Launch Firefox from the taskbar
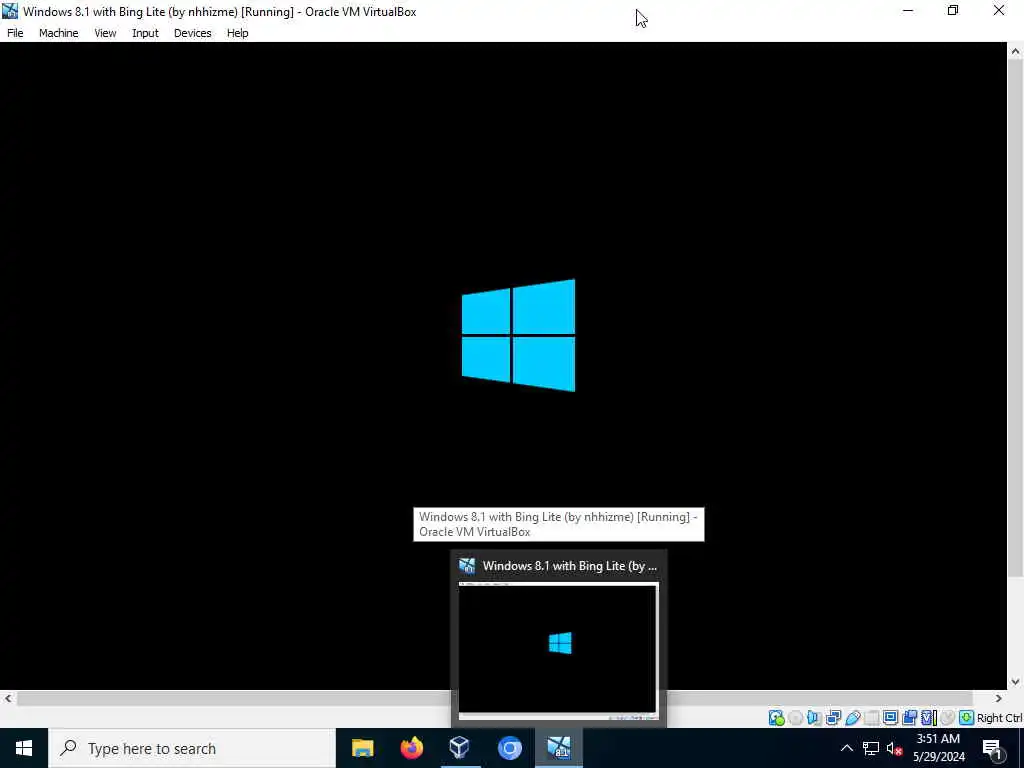Image resolution: width=1024 pixels, height=768 pixels. (411, 748)
